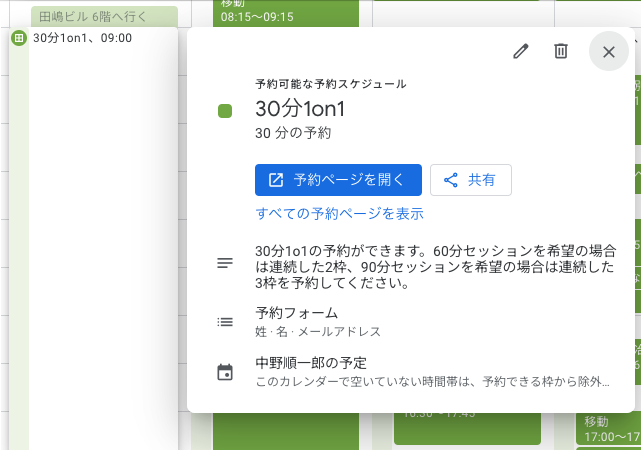Click the 姓 · 名 · メールアドレス form fields text

318,331
